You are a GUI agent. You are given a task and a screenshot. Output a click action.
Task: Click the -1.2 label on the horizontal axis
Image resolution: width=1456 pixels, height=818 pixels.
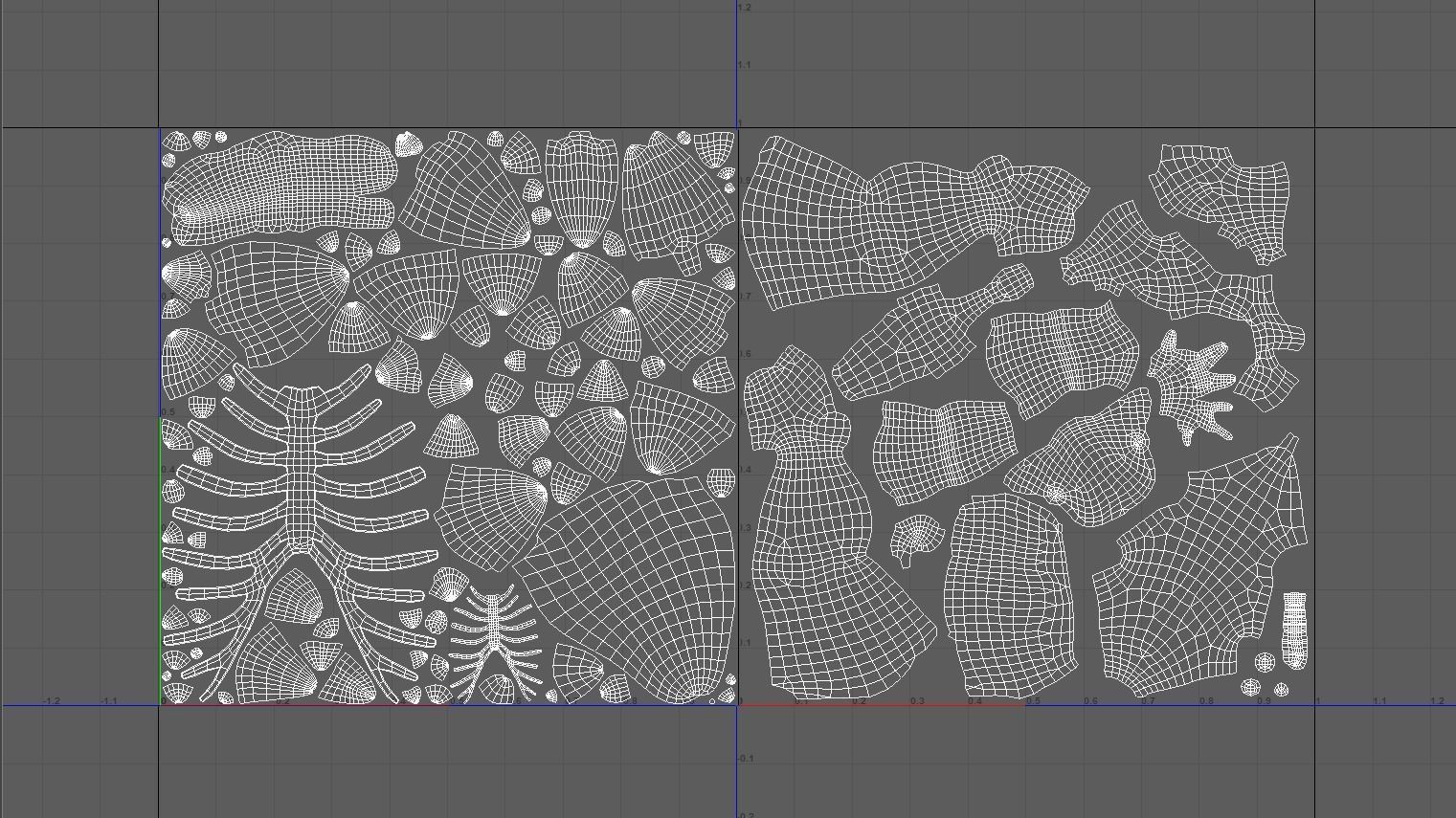(x=52, y=701)
